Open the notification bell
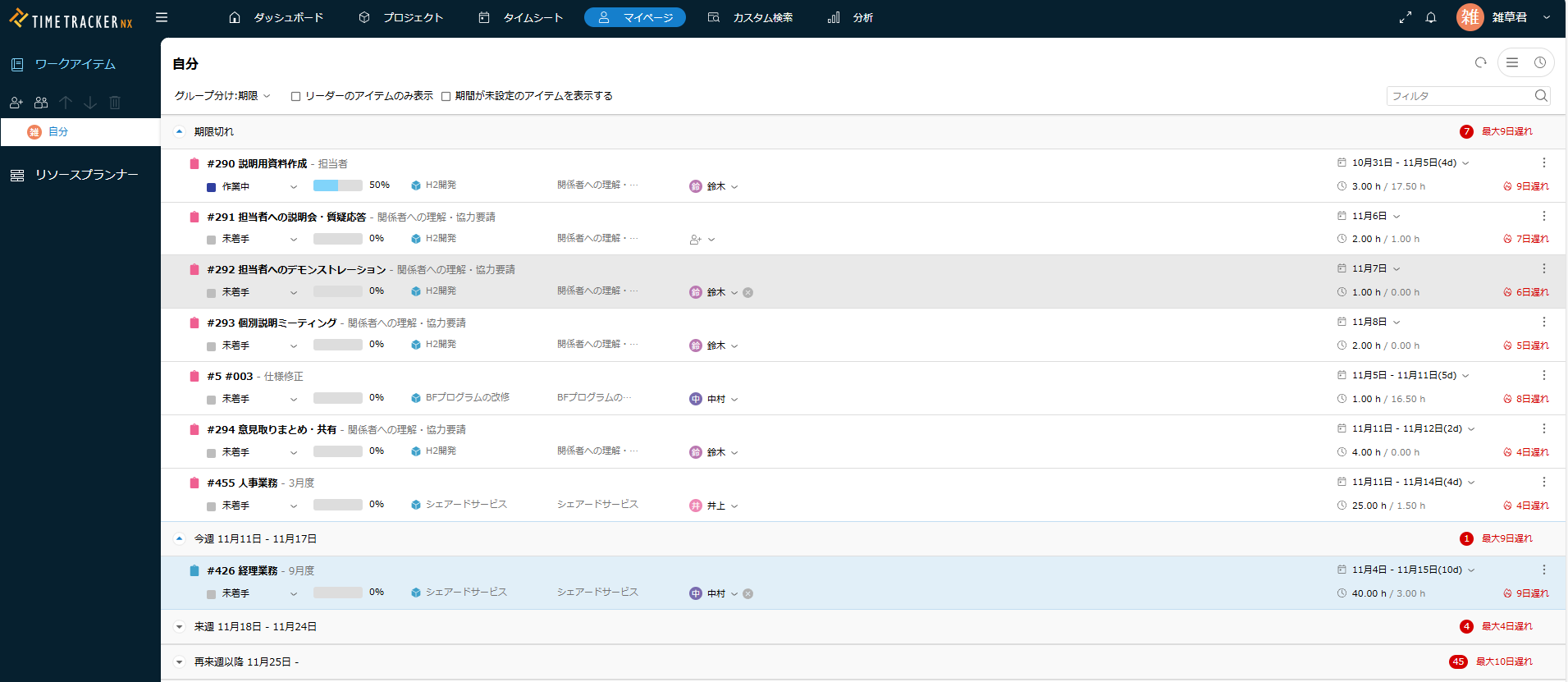Viewport: 1568px width, 682px height. [1431, 17]
